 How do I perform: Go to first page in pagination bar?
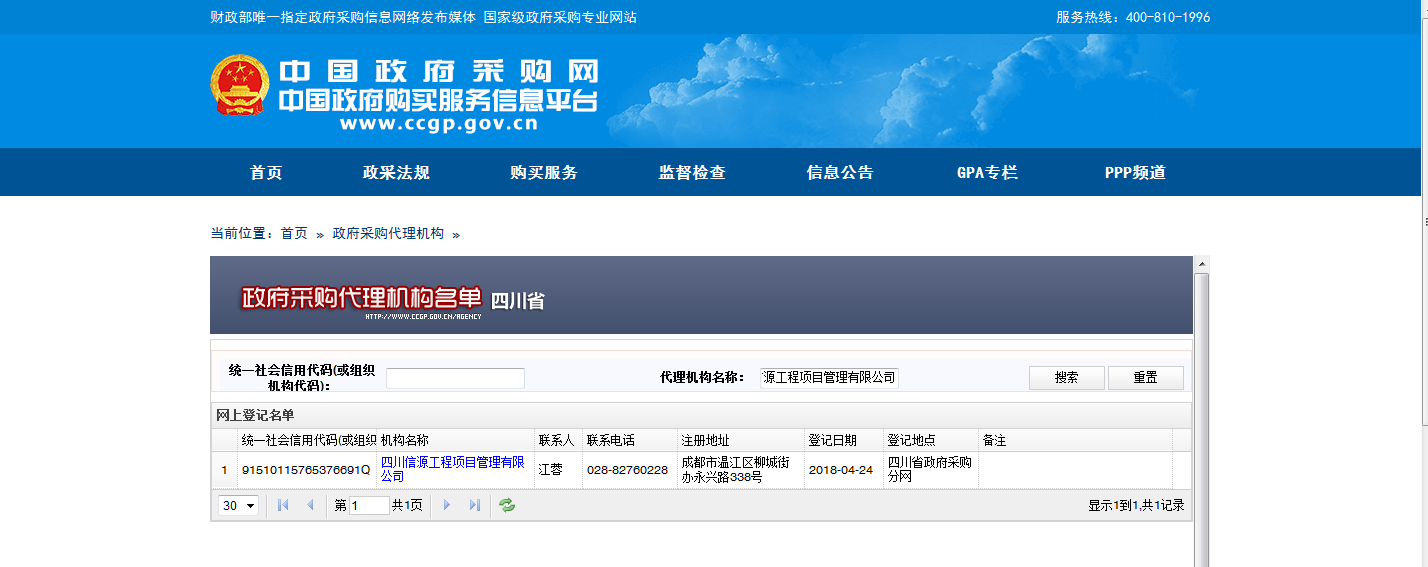283,506
